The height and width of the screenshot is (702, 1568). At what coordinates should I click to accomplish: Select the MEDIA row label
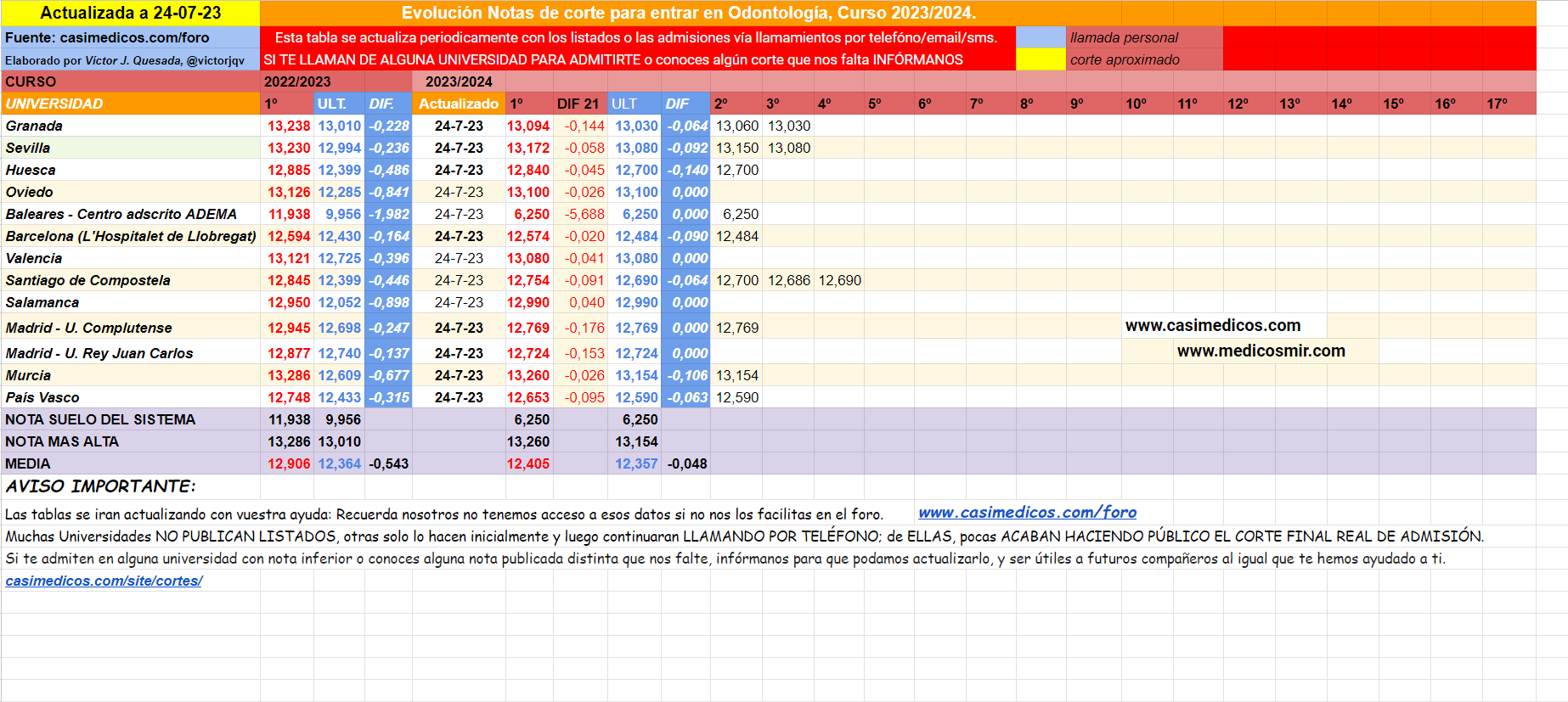(131, 463)
